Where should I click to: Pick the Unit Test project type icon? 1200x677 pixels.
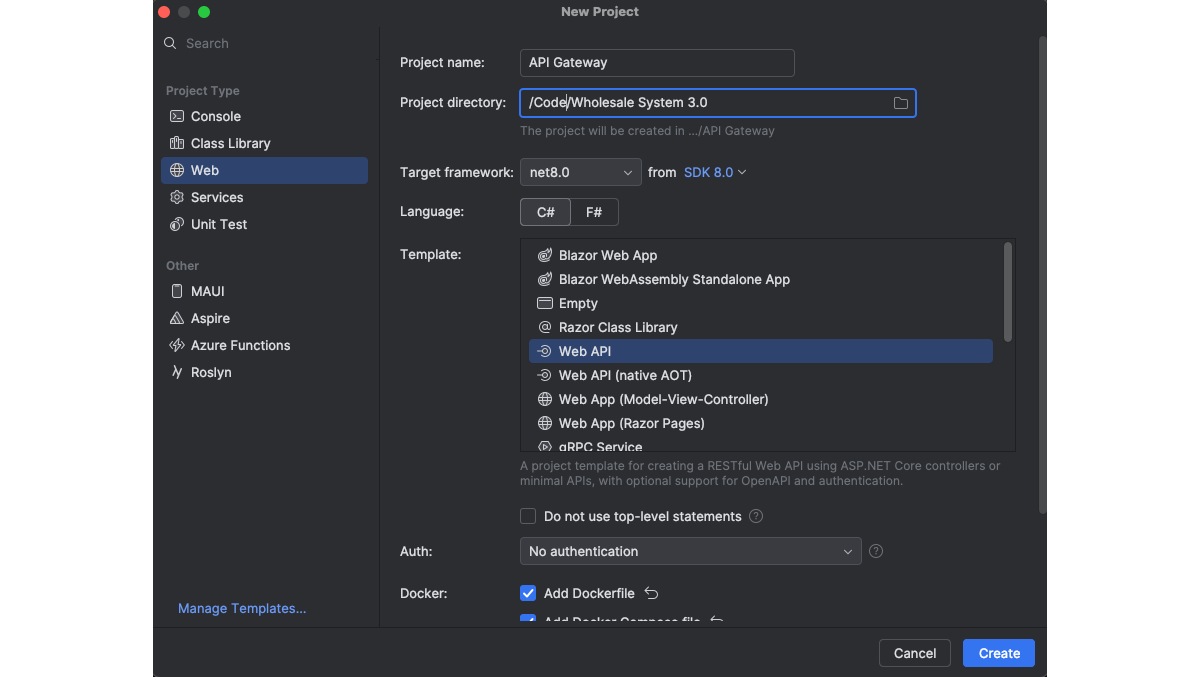(177, 224)
